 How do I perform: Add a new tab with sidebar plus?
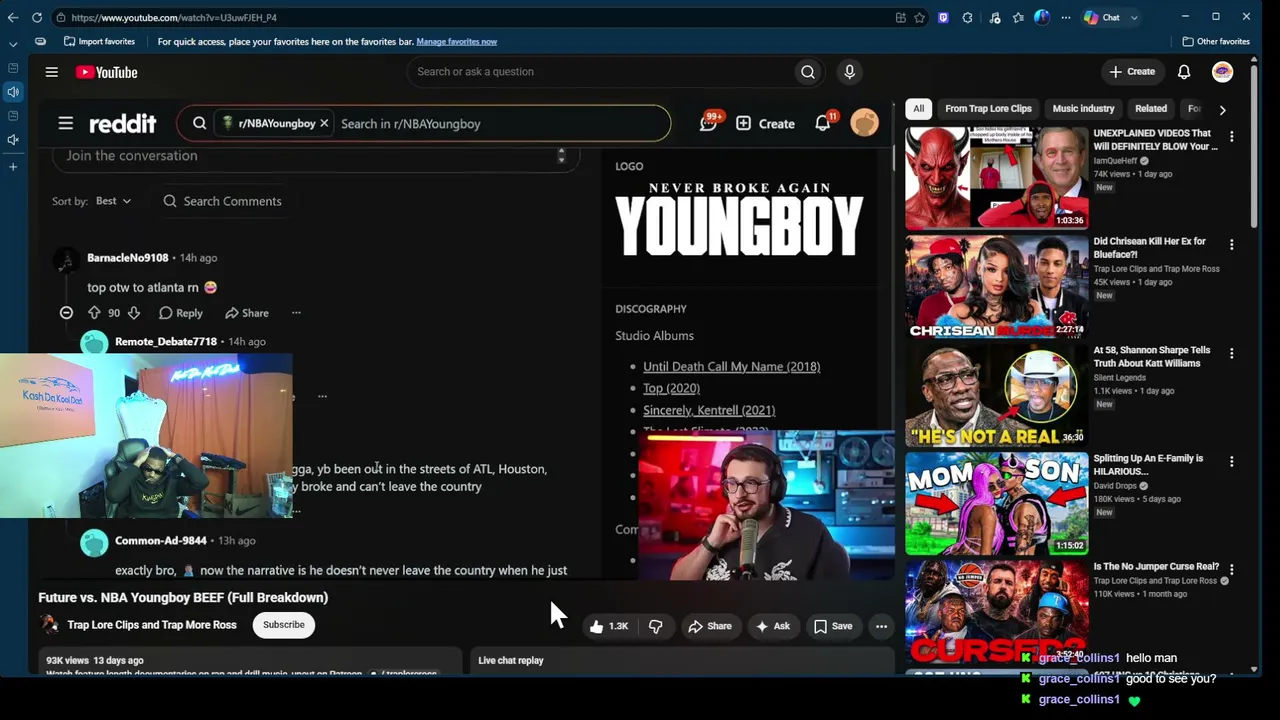(x=13, y=167)
